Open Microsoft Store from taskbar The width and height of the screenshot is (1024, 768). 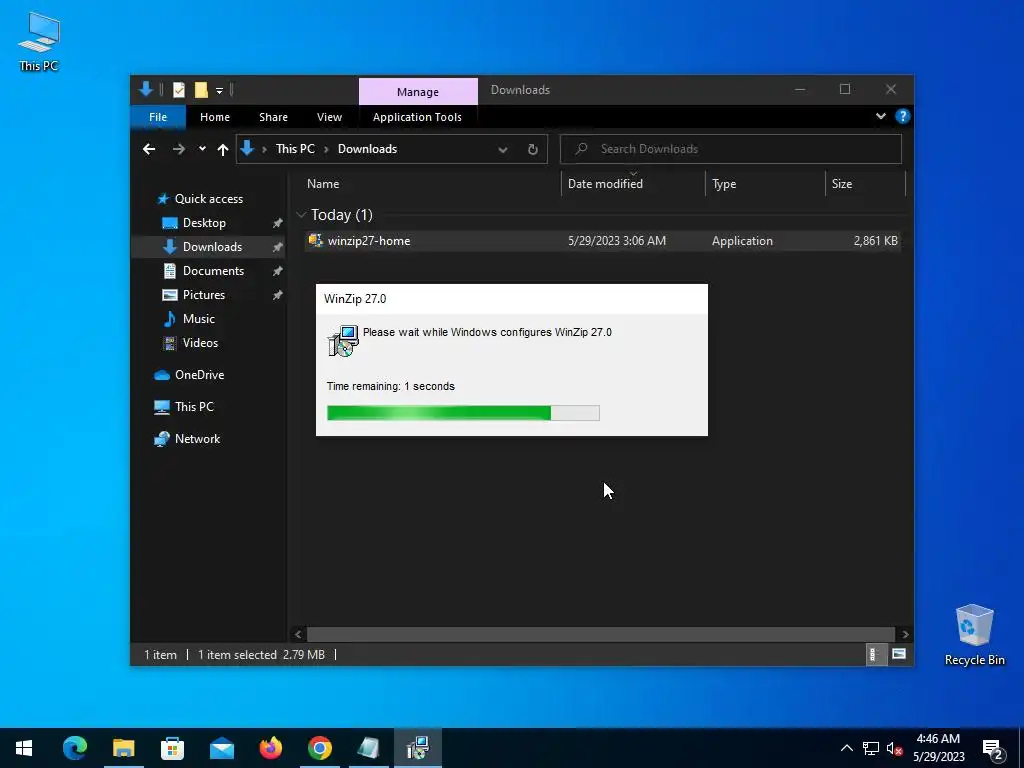(x=172, y=748)
